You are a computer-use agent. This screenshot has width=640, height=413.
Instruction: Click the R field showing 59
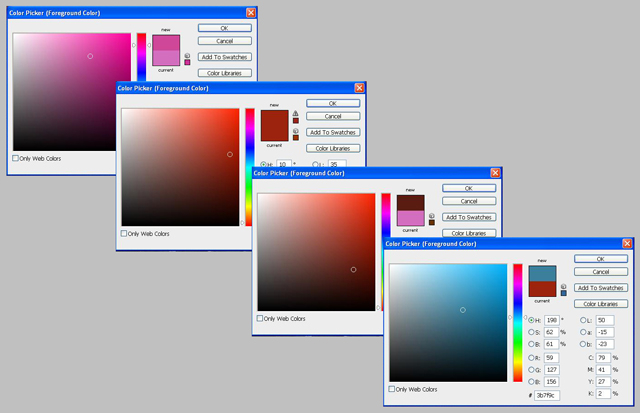(x=551, y=357)
